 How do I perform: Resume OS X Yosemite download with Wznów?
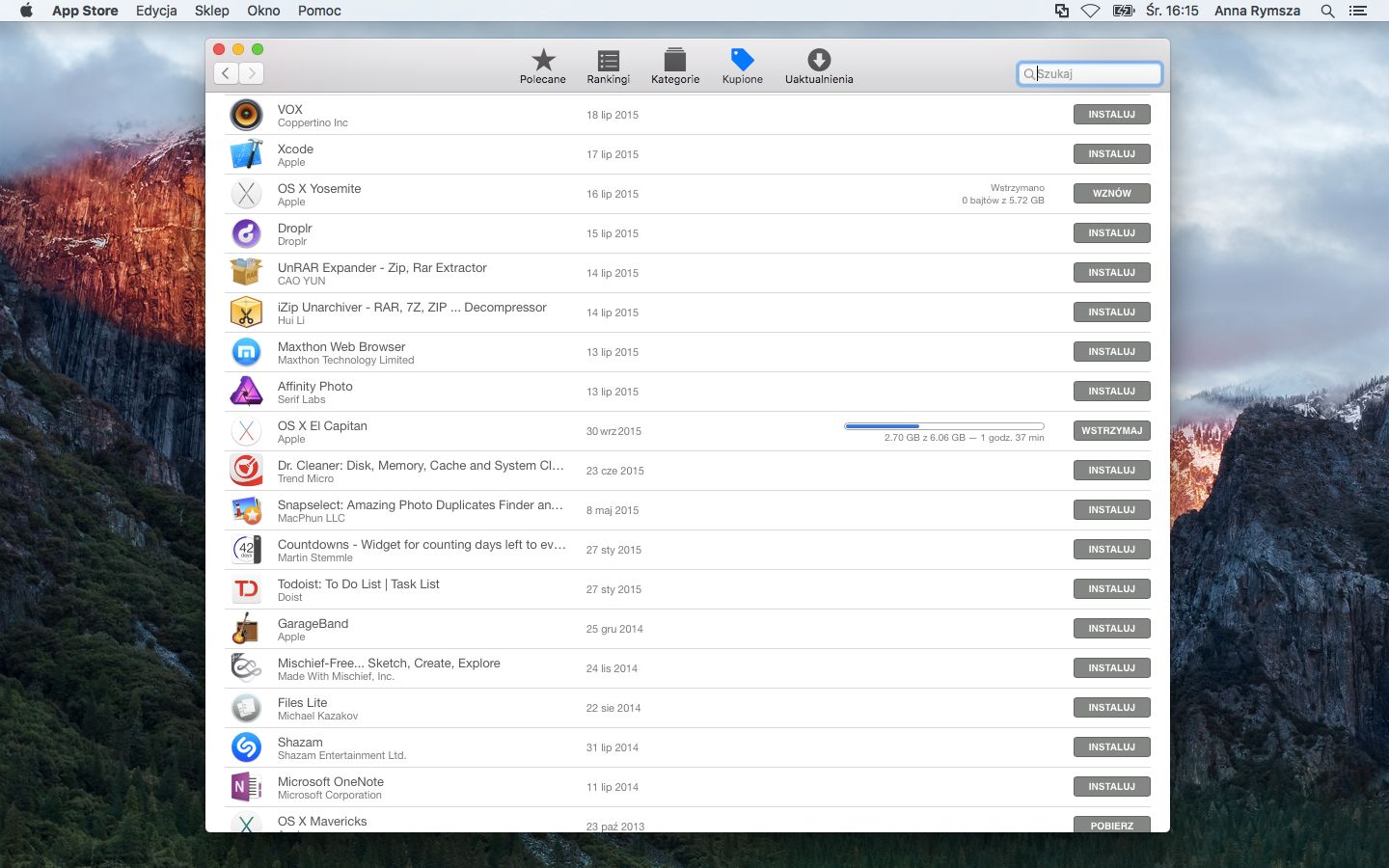coord(1111,194)
